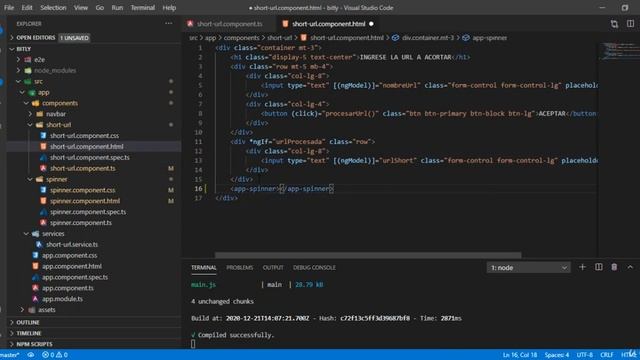This screenshot has width=640, height=360.
Task: Open short-url.component.css file
Action: pyautogui.click(x=84, y=136)
